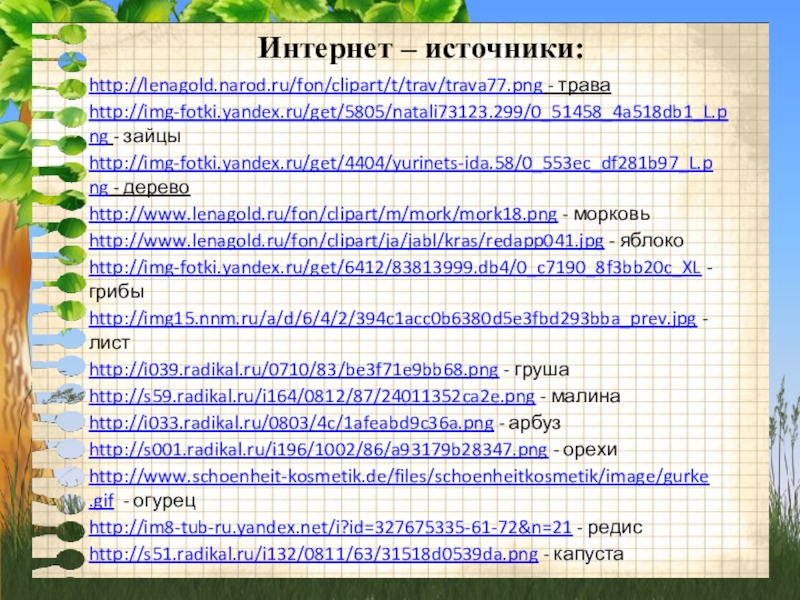Image resolution: width=800 pixels, height=600 pixels.
Task: Open the s51.radikal.ru cabbage link
Action: (313, 554)
